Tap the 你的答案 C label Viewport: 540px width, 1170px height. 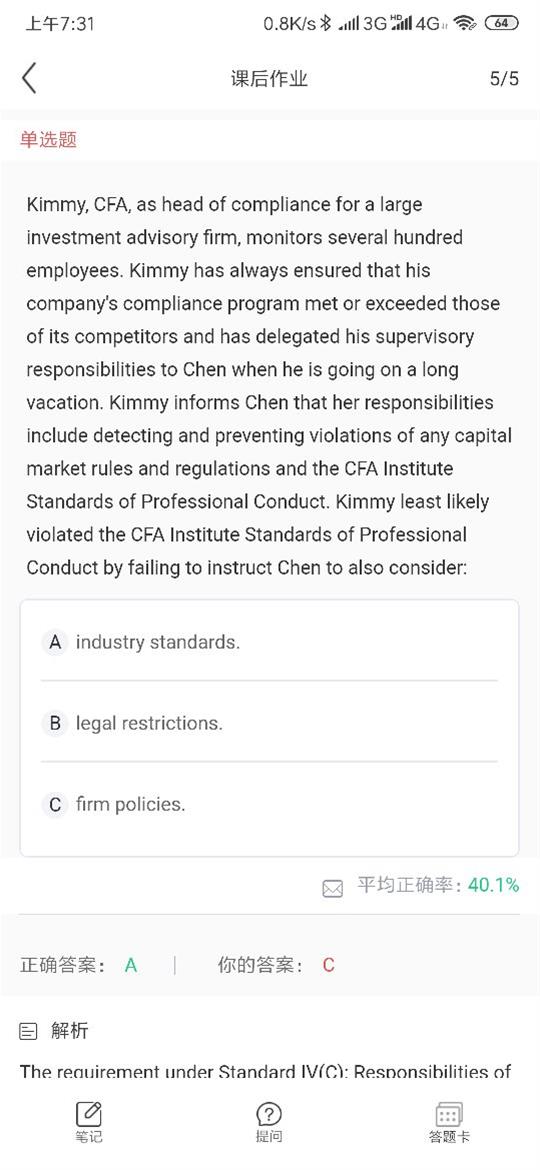point(276,966)
